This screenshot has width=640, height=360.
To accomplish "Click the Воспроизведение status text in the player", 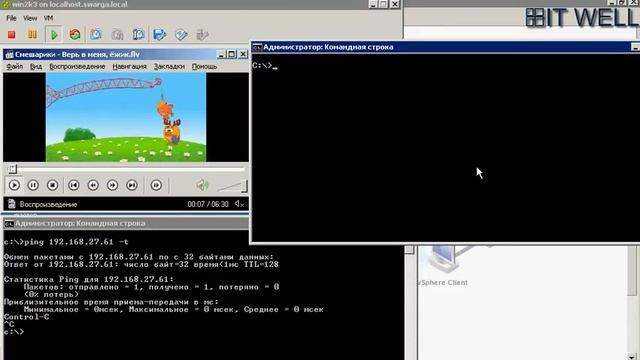I will [x=48, y=204].
